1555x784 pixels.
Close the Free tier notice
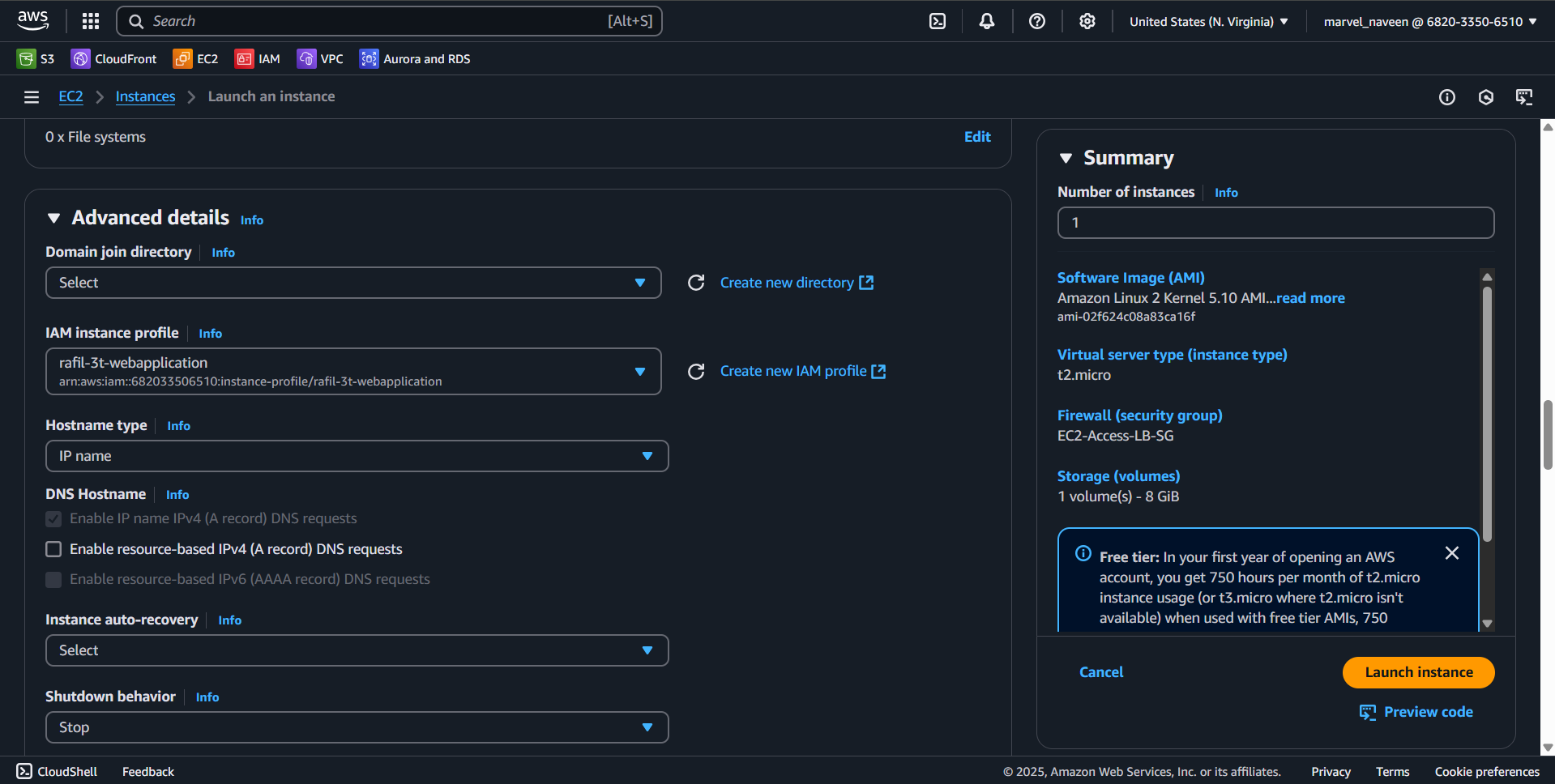1452,552
